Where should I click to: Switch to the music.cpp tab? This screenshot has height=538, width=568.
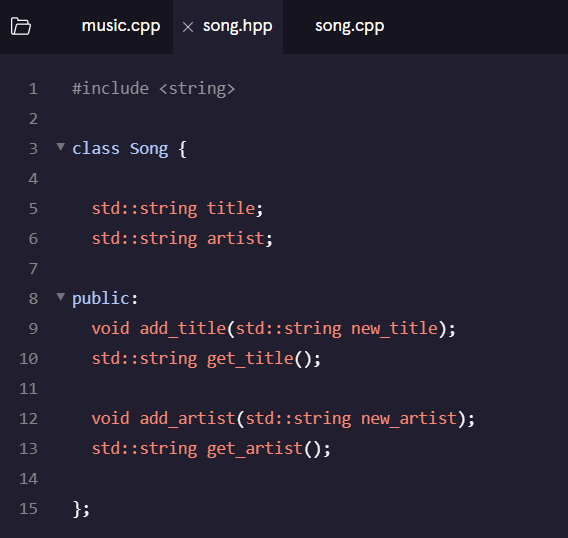121,26
